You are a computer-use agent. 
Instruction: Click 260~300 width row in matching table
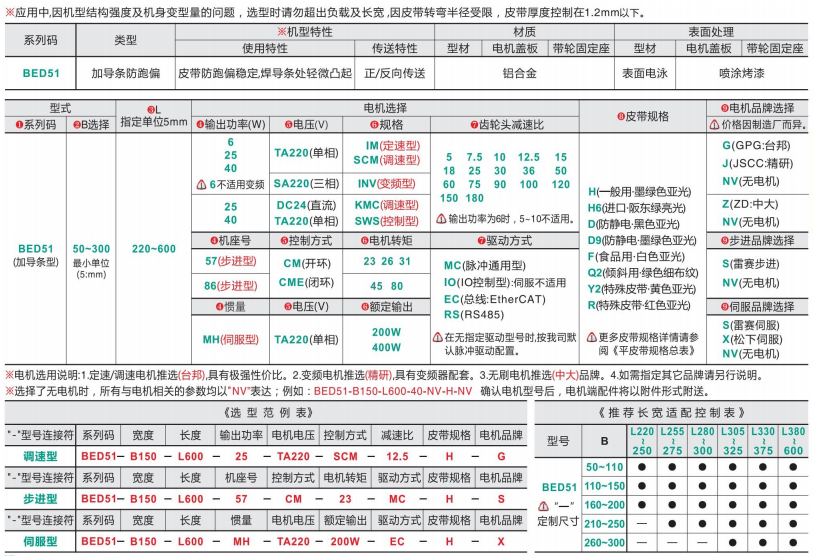[x=602, y=542]
